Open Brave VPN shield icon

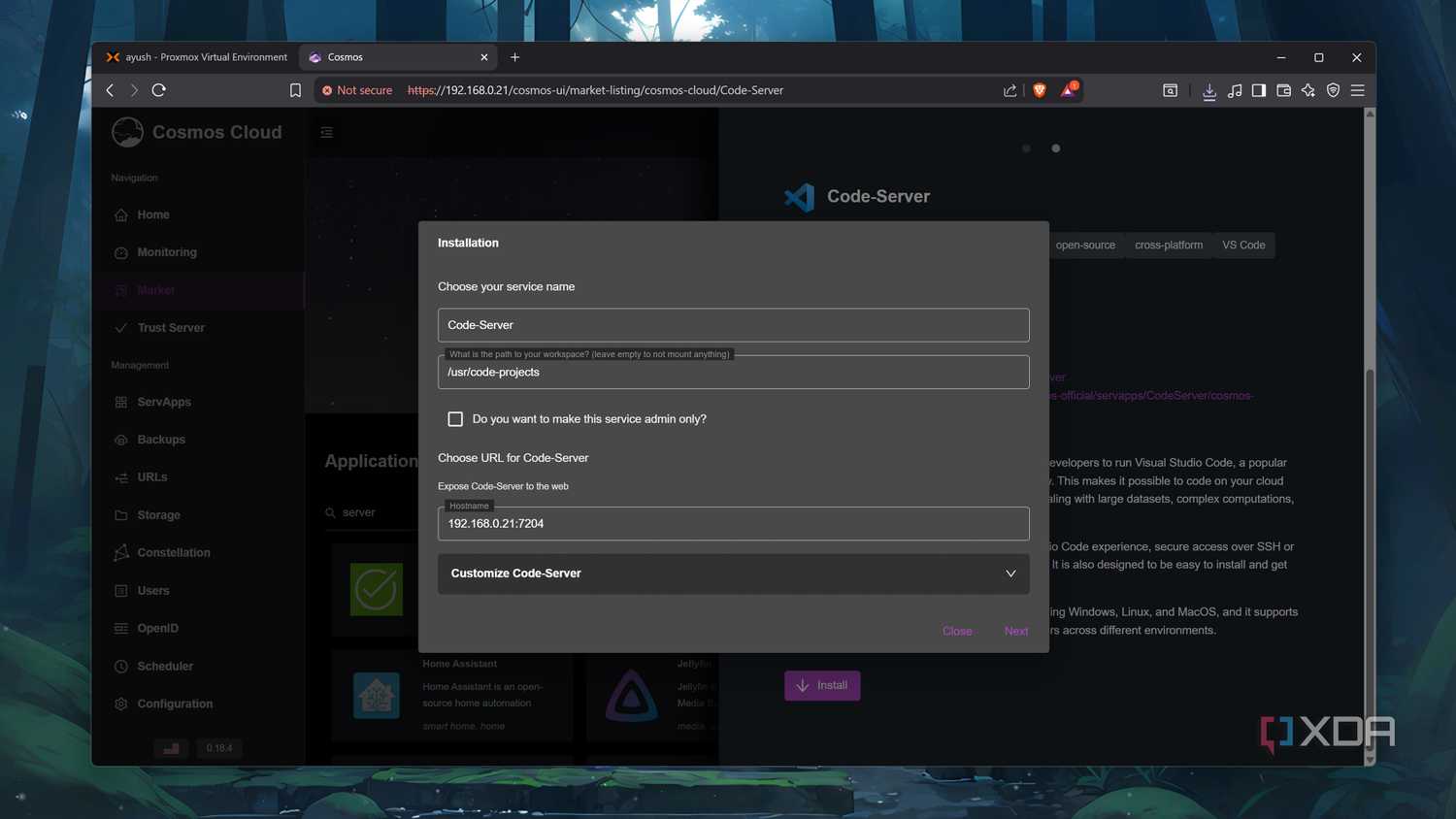pyautogui.click(x=1334, y=90)
